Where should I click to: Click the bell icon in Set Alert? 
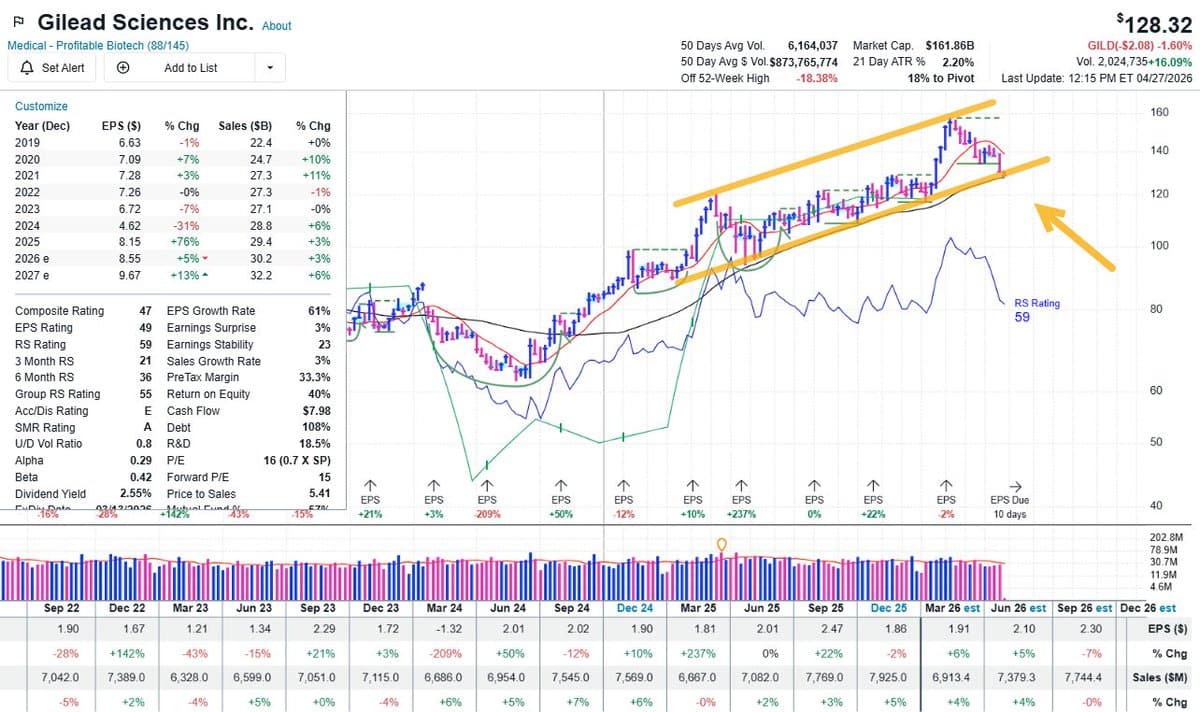coord(25,68)
